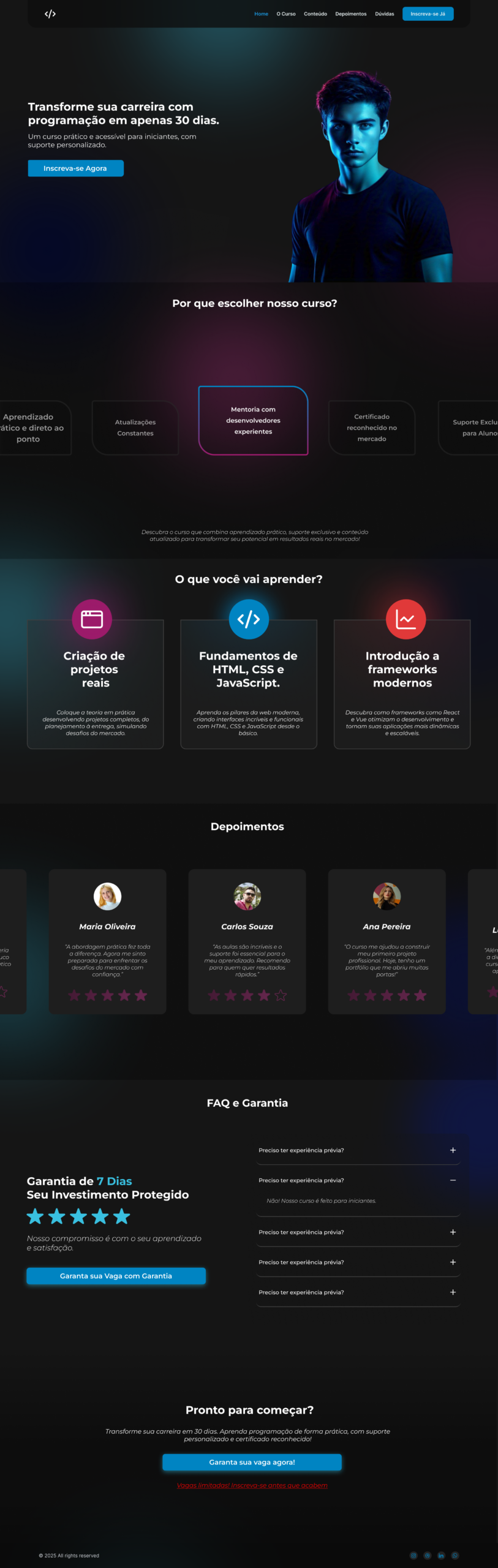The height and width of the screenshot is (1568, 498).
Task: Select Depoimentos in the top navigation
Action: (351, 13)
